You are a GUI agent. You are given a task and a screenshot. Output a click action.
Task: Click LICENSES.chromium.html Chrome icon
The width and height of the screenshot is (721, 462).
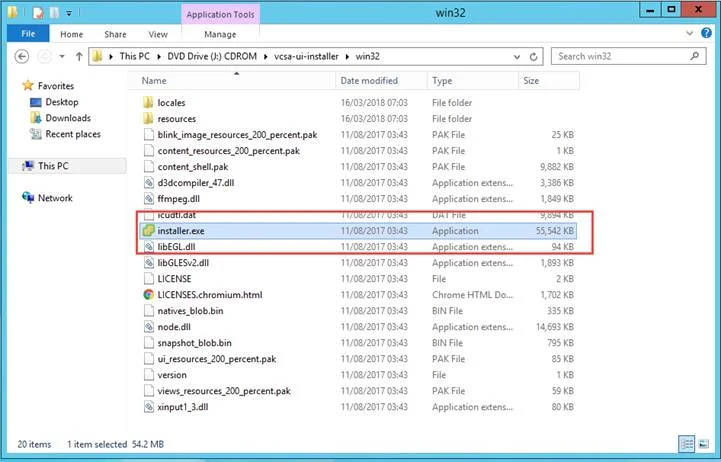pos(149,295)
